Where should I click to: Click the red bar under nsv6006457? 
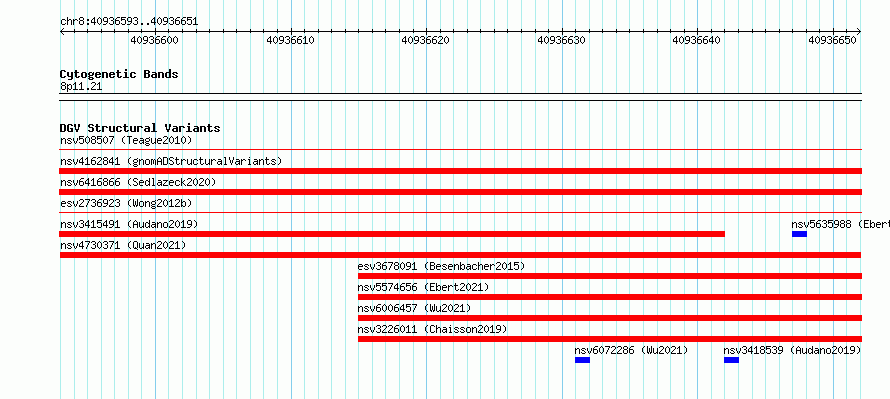coord(610,318)
